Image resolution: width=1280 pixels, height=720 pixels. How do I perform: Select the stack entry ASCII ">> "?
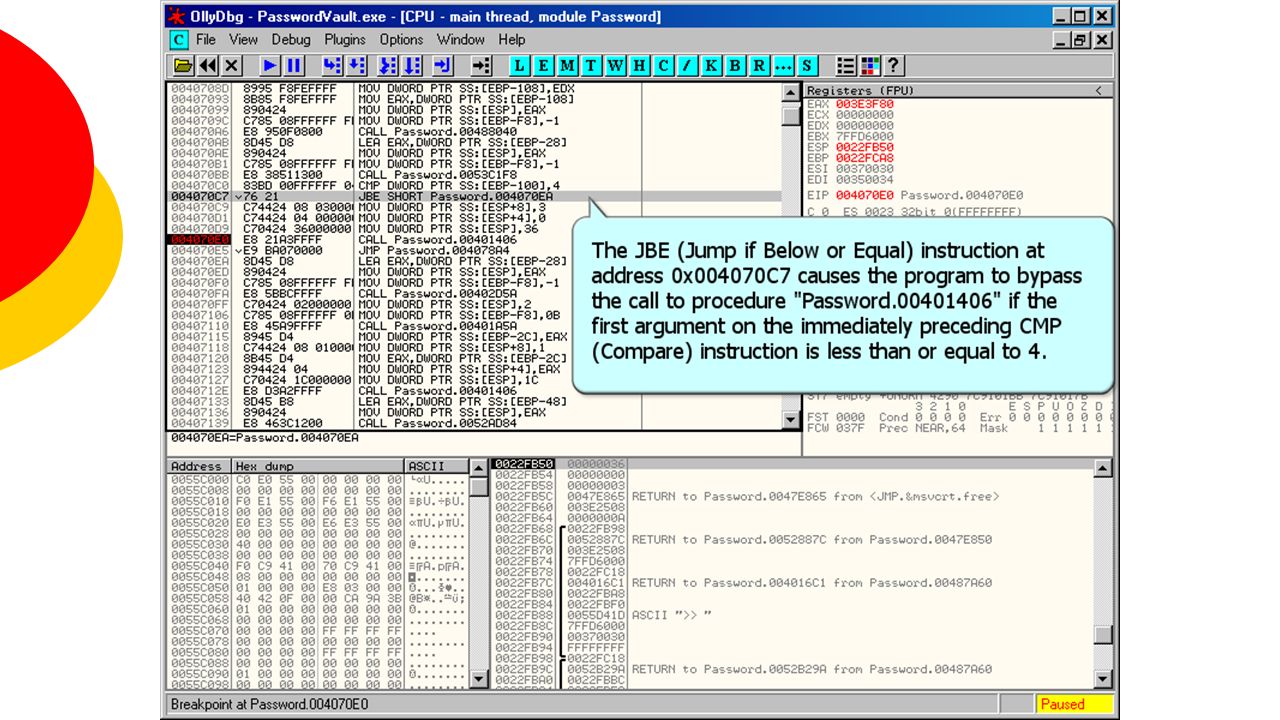point(671,614)
